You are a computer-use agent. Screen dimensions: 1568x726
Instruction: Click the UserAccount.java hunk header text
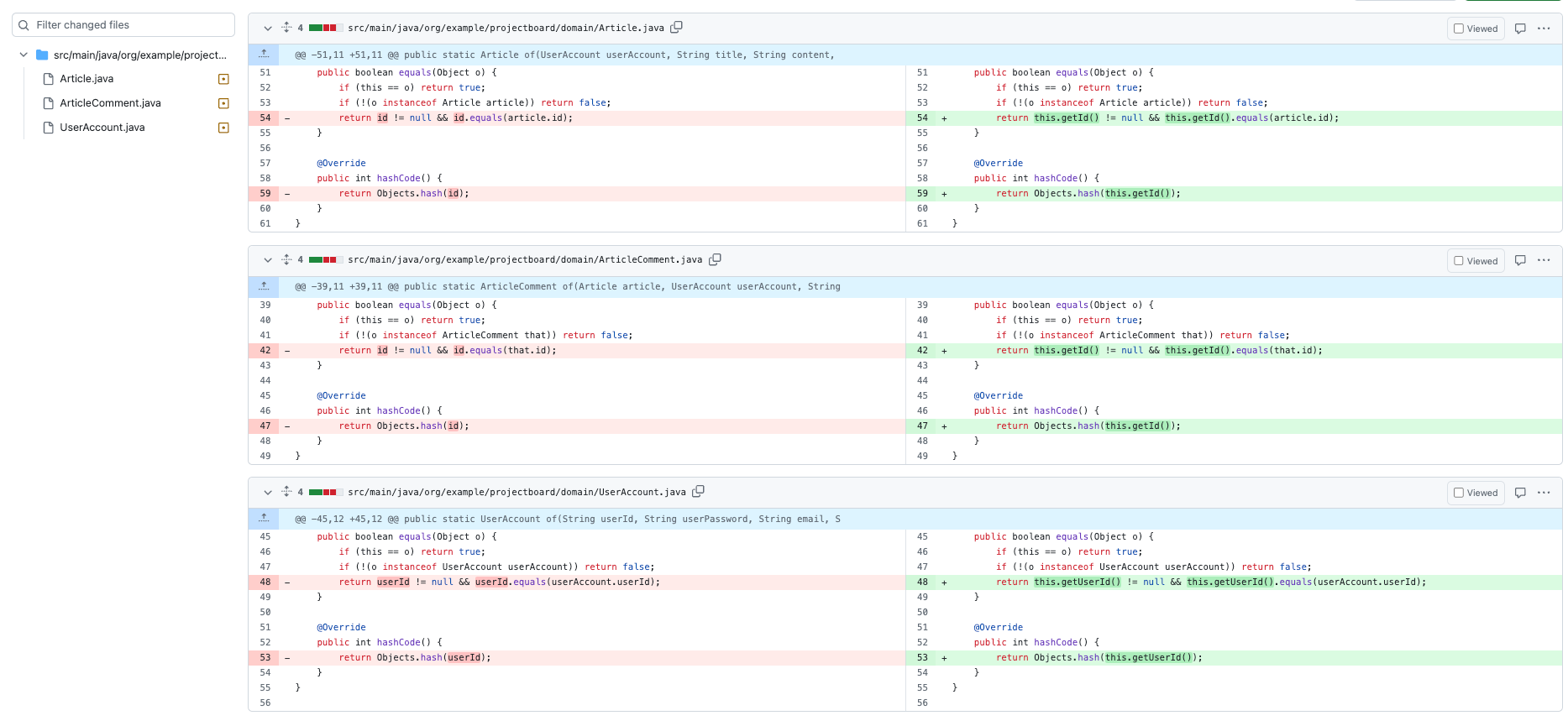coord(568,519)
